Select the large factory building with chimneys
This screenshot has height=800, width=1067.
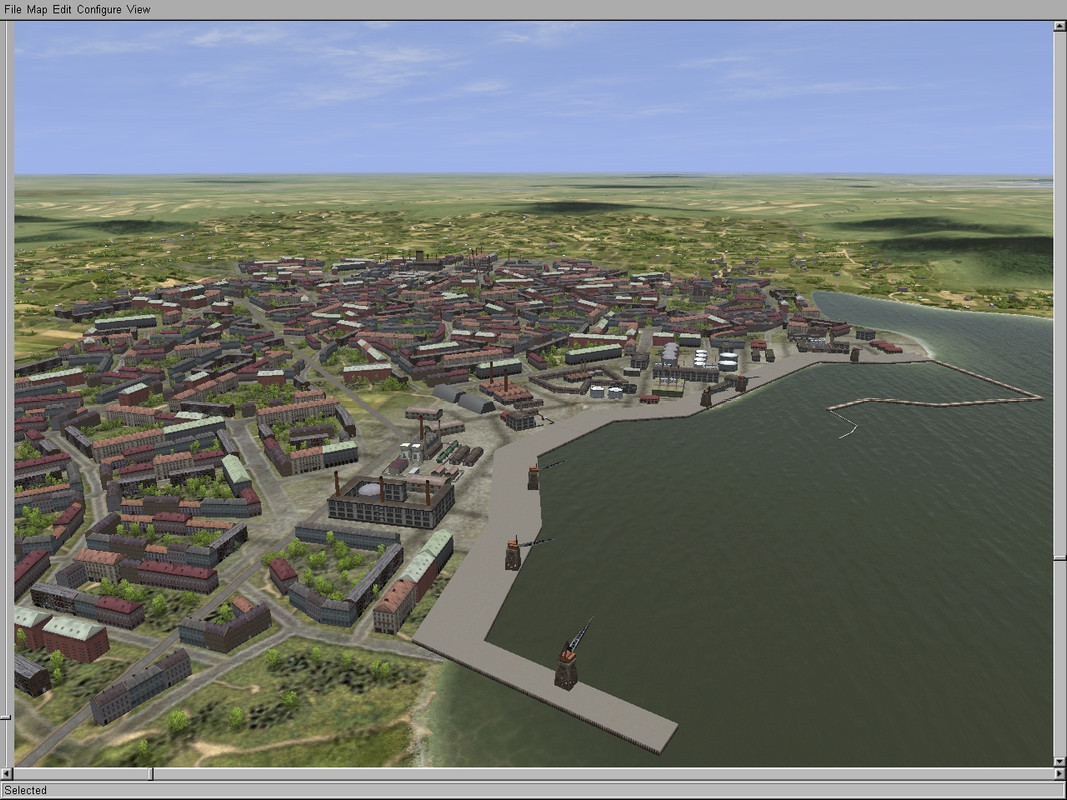click(391, 500)
